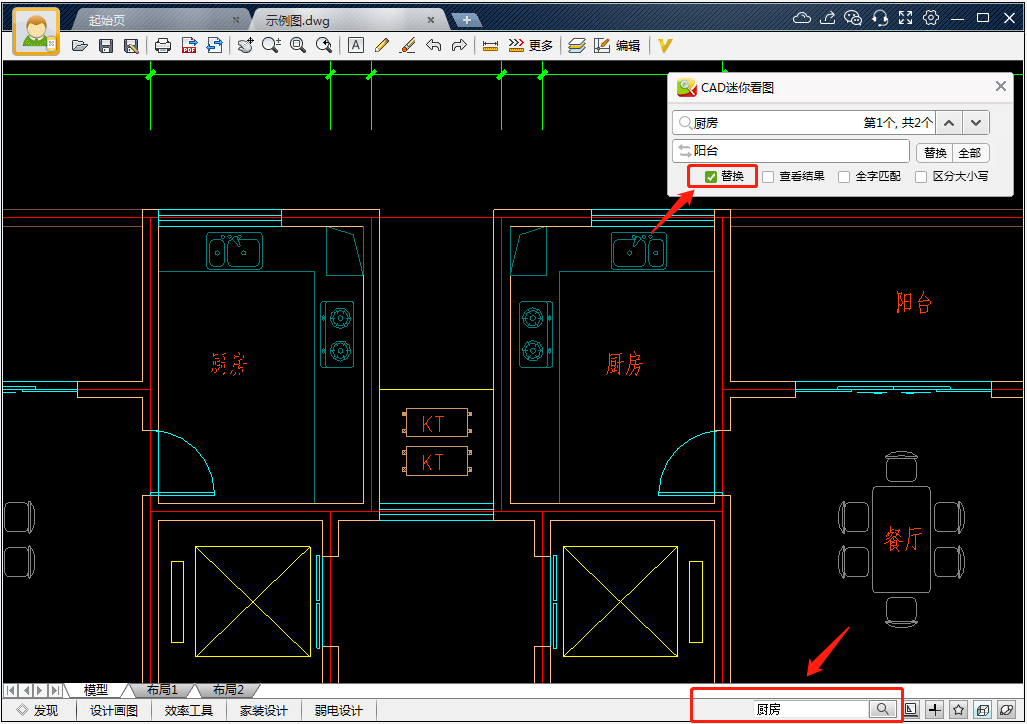The height and width of the screenshot is (724, 1027).
Task: Open the 家装设计 status bar button
Action: (265, 711)
